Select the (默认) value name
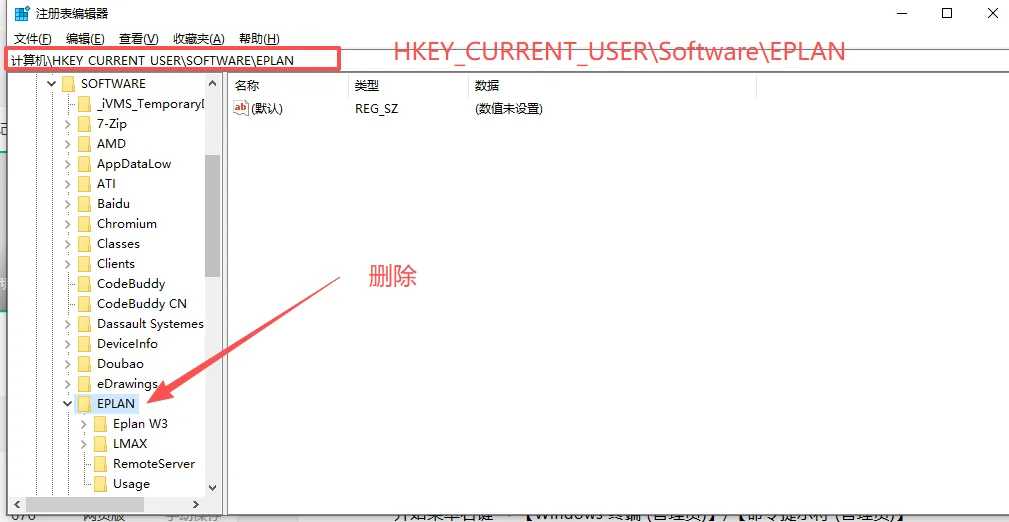1009x522 pixels. [x=267, y=109]
